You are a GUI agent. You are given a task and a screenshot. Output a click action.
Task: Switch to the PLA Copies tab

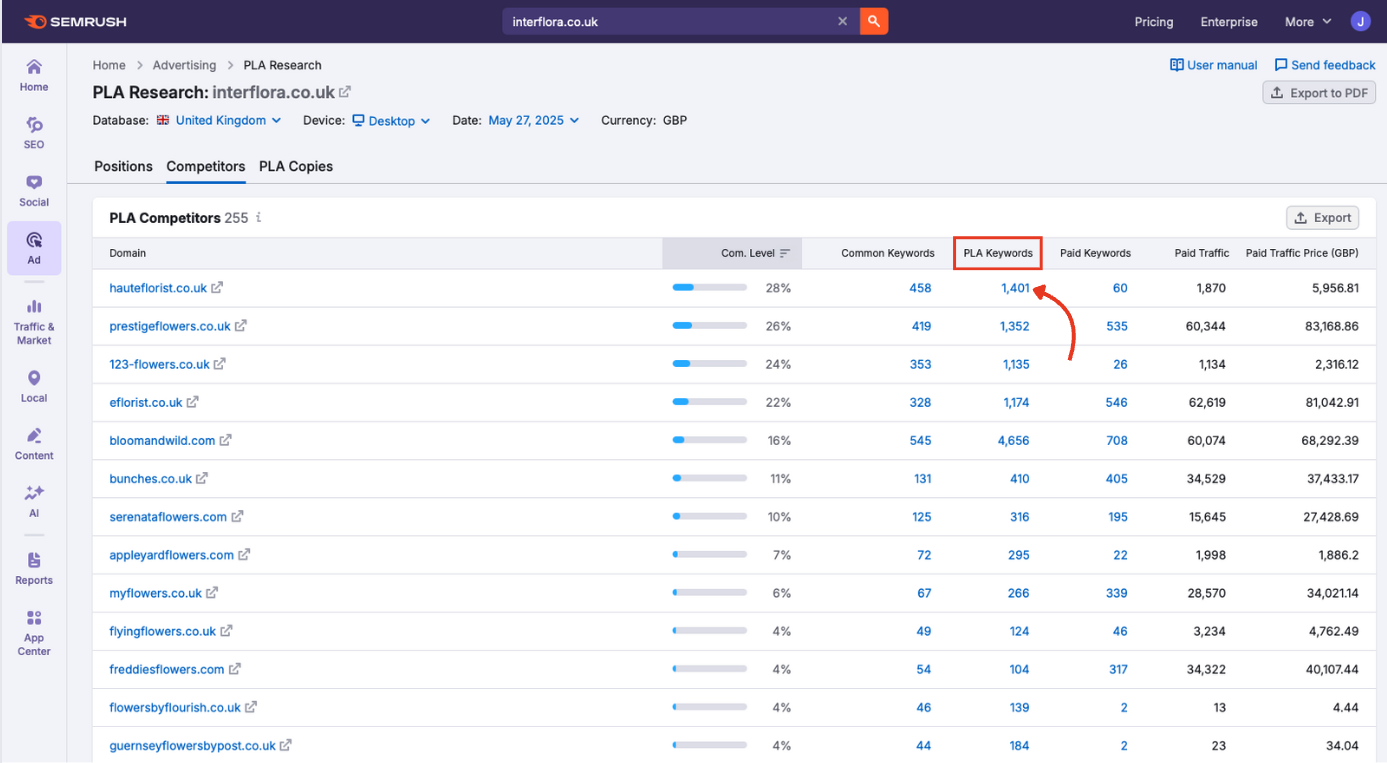[x=296, y=166]
